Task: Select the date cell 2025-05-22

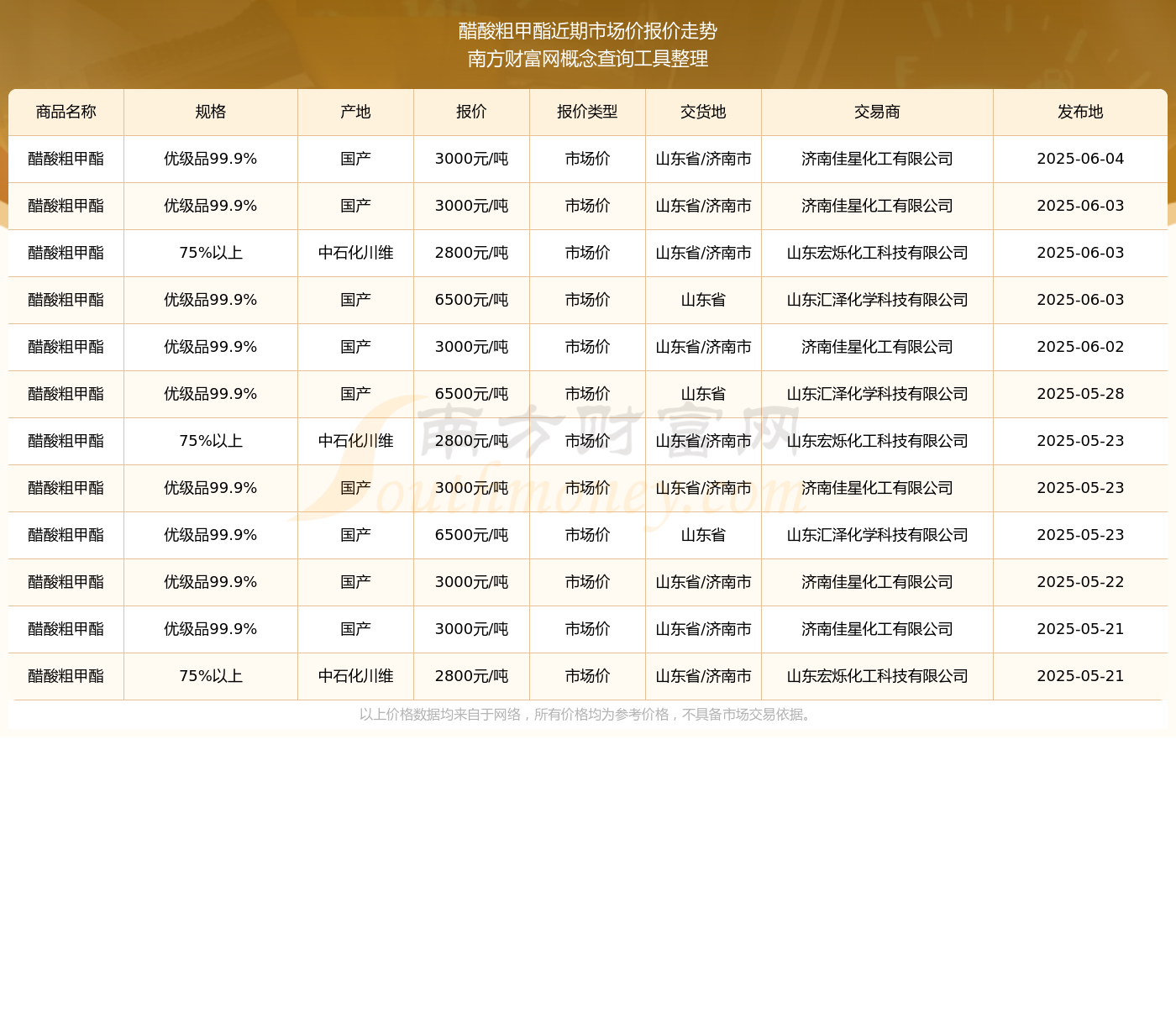Action: coord(1081,582)
